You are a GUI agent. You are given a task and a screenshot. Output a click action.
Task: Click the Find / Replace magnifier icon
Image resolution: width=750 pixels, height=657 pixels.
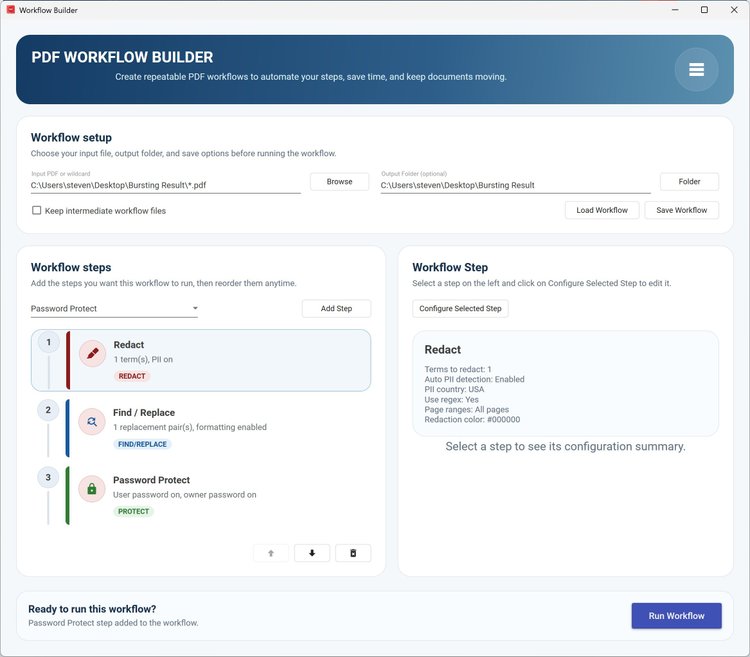tap(92, 421)
